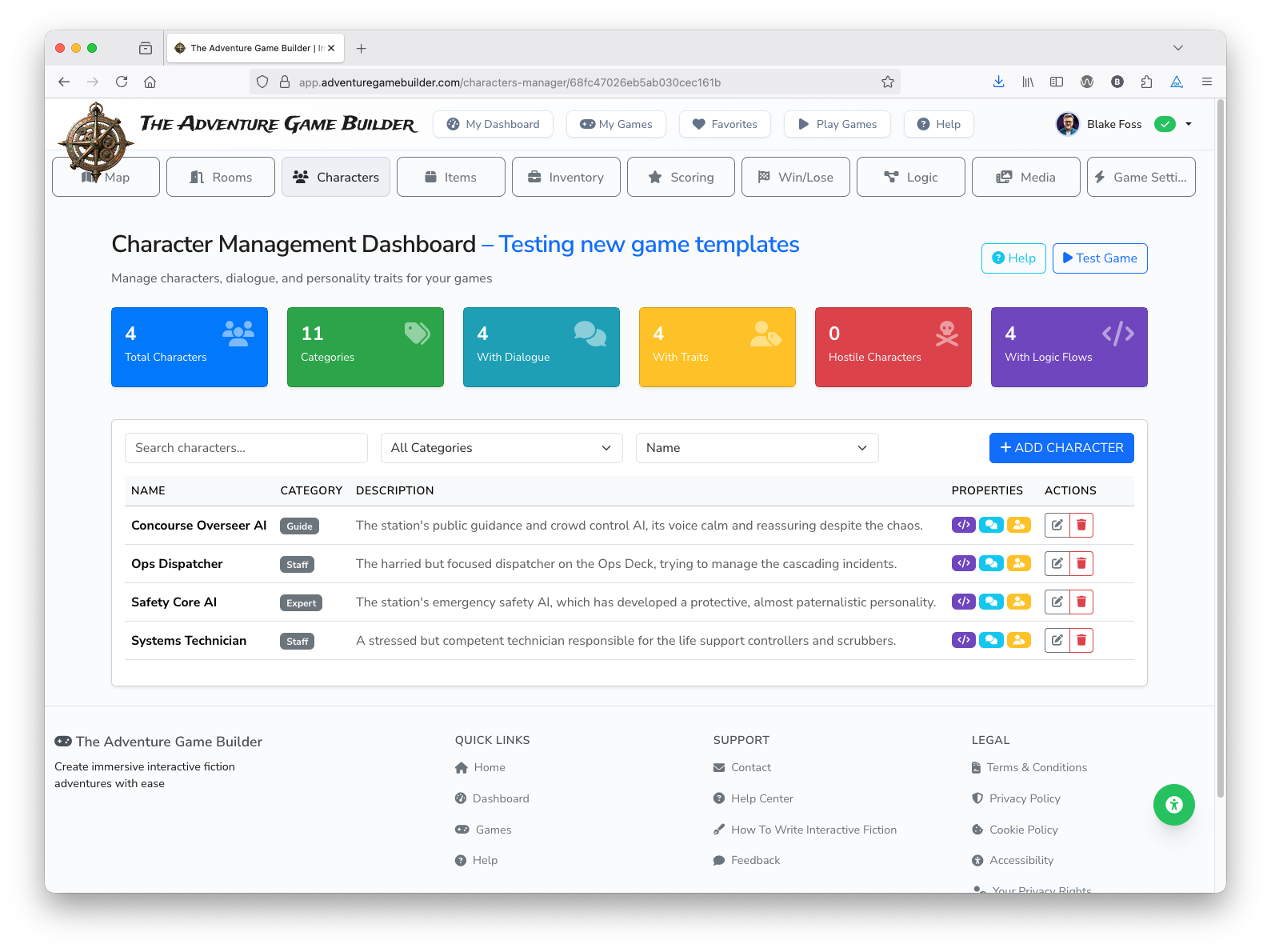Viewport: 1271px width, 952px height.
Task: Expand the user account menu arrow
Action: point(1189,124)
